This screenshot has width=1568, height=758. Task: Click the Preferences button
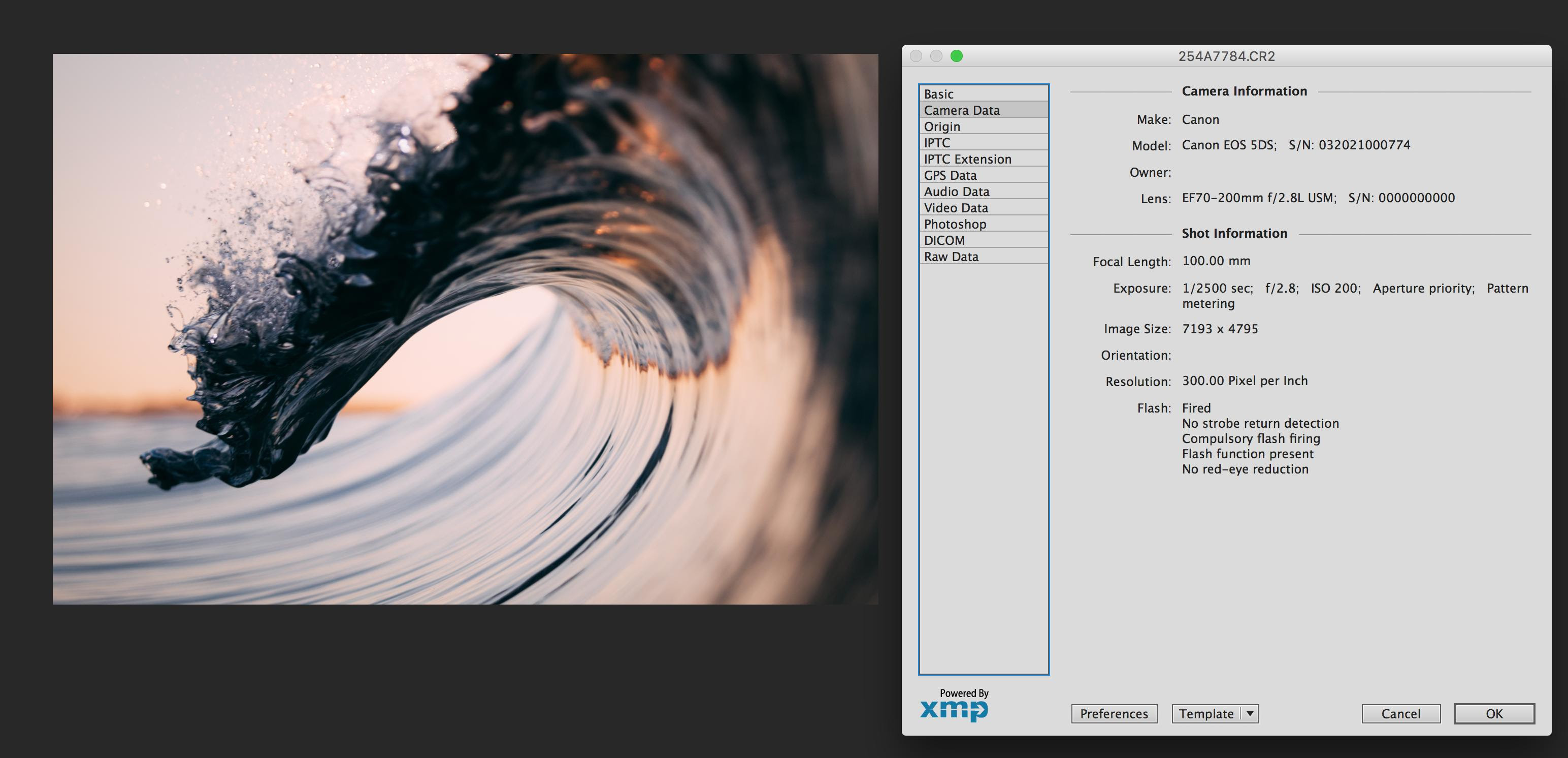(x=1114, y=714)
